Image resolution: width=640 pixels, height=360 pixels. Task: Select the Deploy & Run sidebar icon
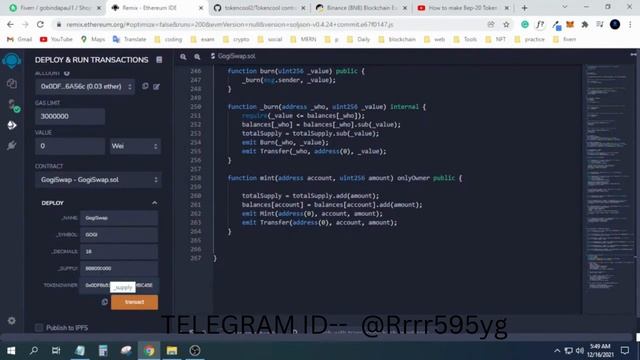click(11, 125)
